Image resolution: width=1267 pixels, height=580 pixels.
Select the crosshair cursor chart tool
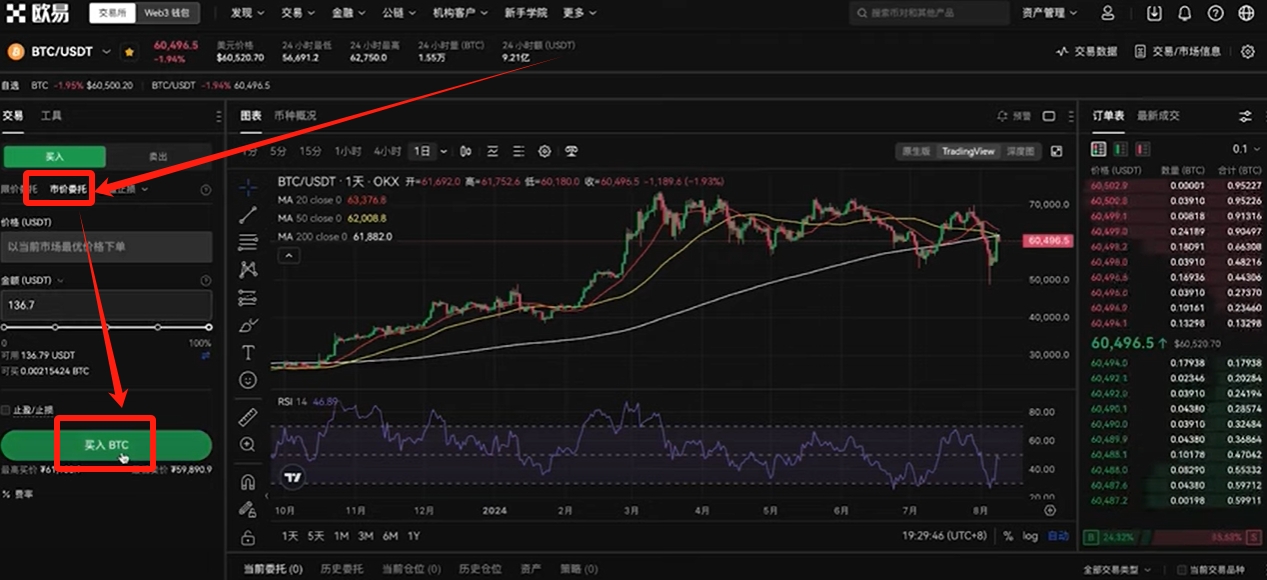click(x=248, y=187)
